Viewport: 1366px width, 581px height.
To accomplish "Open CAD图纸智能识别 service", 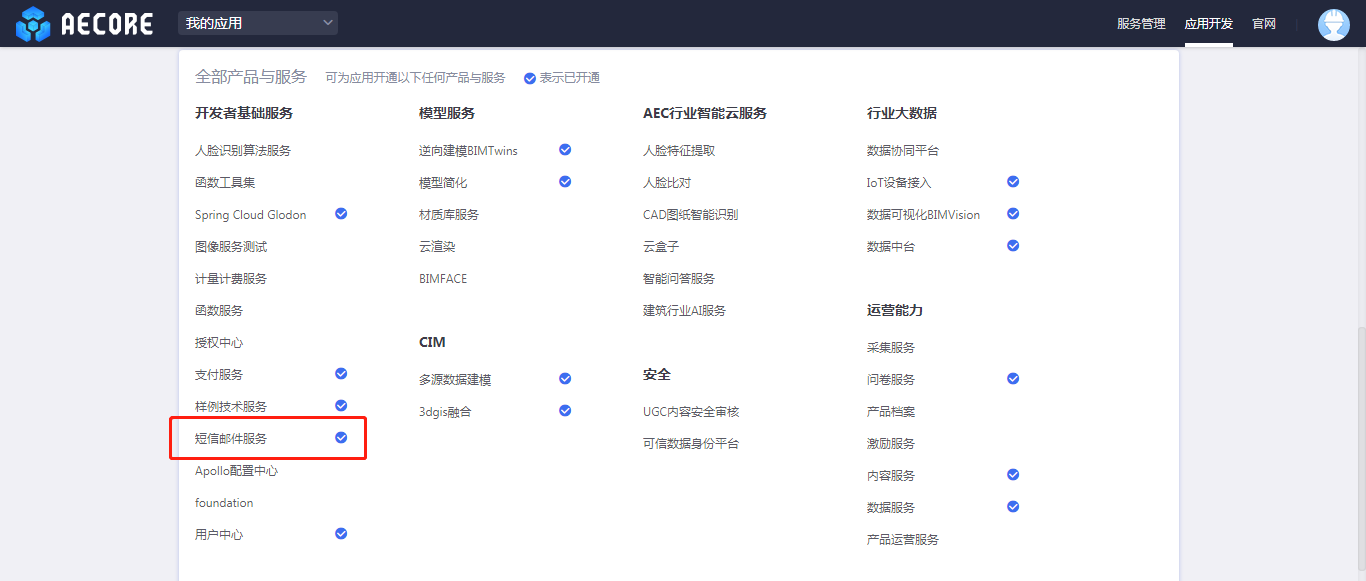I will (690, 215).
